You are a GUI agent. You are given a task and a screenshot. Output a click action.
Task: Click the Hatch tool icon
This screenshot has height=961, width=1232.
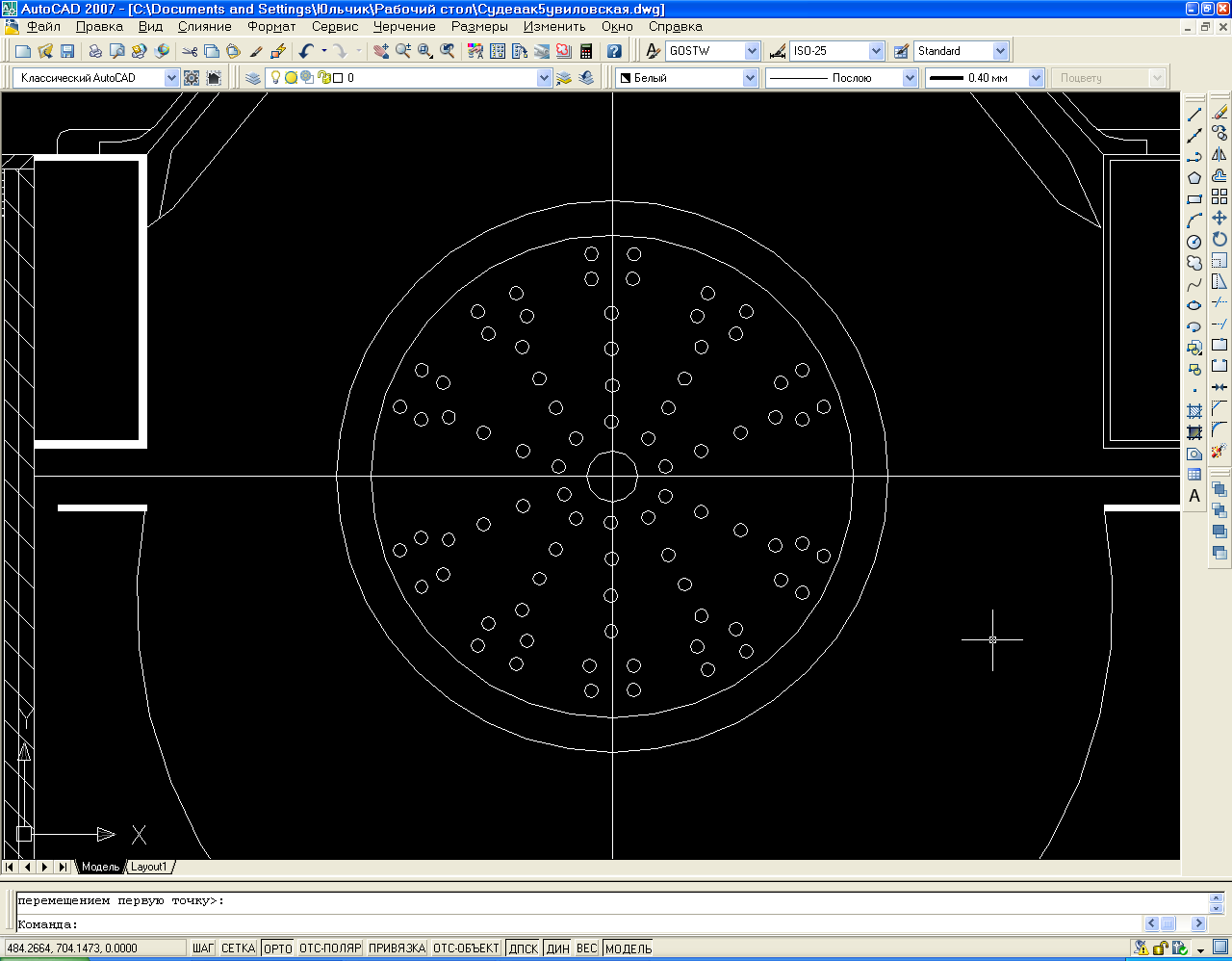coord(1194,411)
